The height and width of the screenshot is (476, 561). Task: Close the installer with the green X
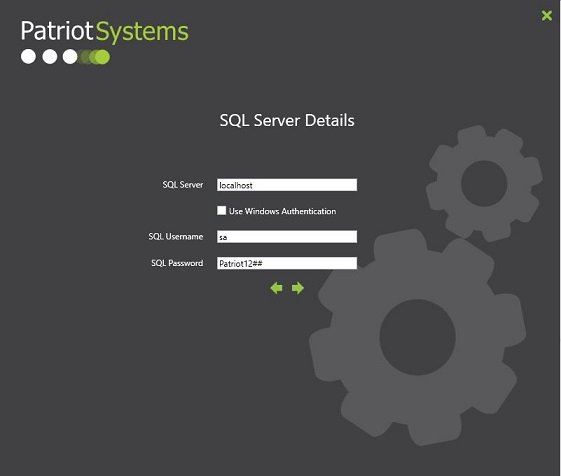547,15
